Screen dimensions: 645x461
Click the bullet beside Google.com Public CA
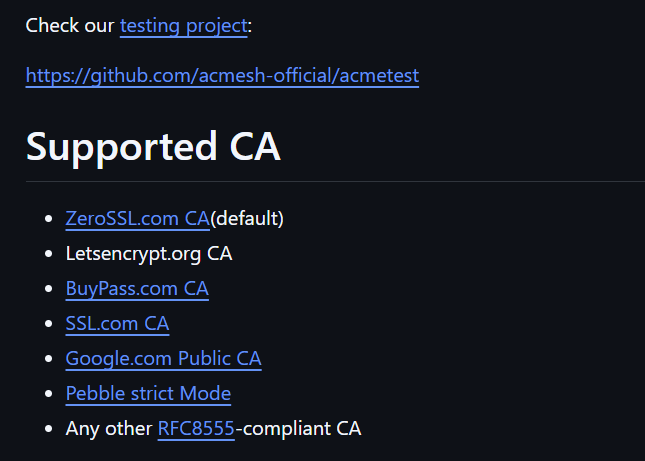point(49,359)
